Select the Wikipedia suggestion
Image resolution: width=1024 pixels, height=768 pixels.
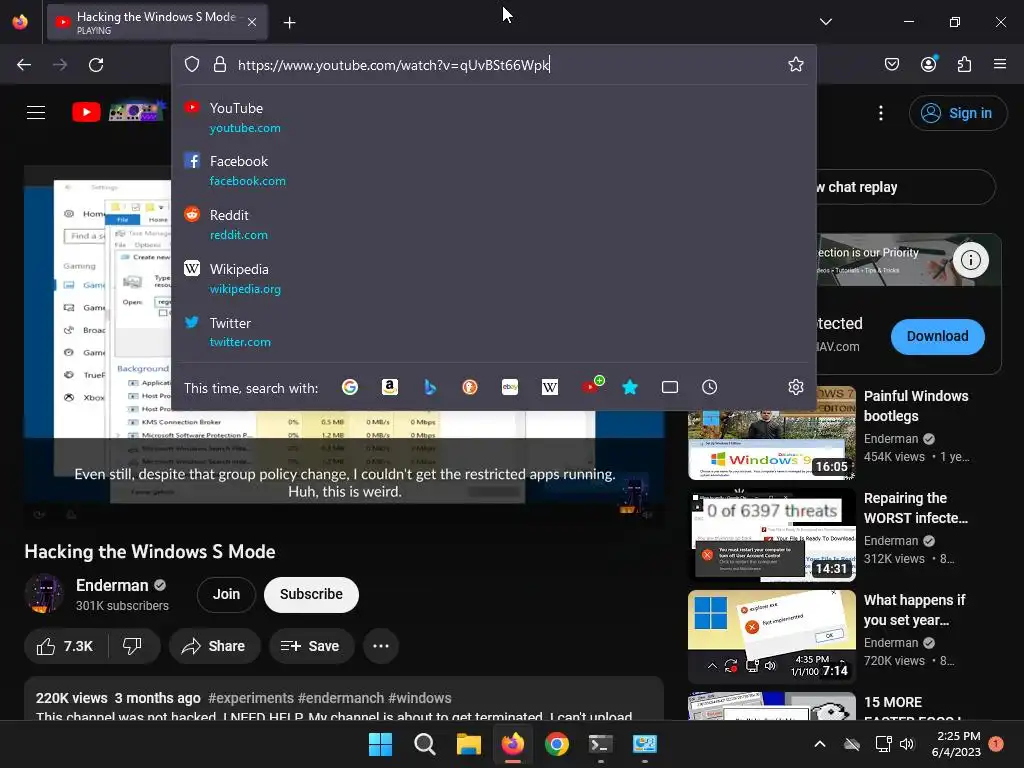pos(494,278)
